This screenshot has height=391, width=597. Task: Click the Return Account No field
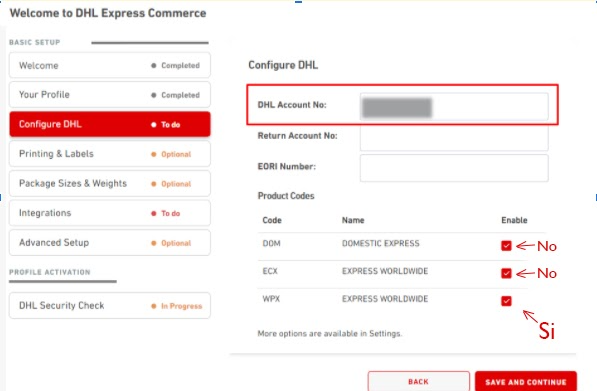454,137
